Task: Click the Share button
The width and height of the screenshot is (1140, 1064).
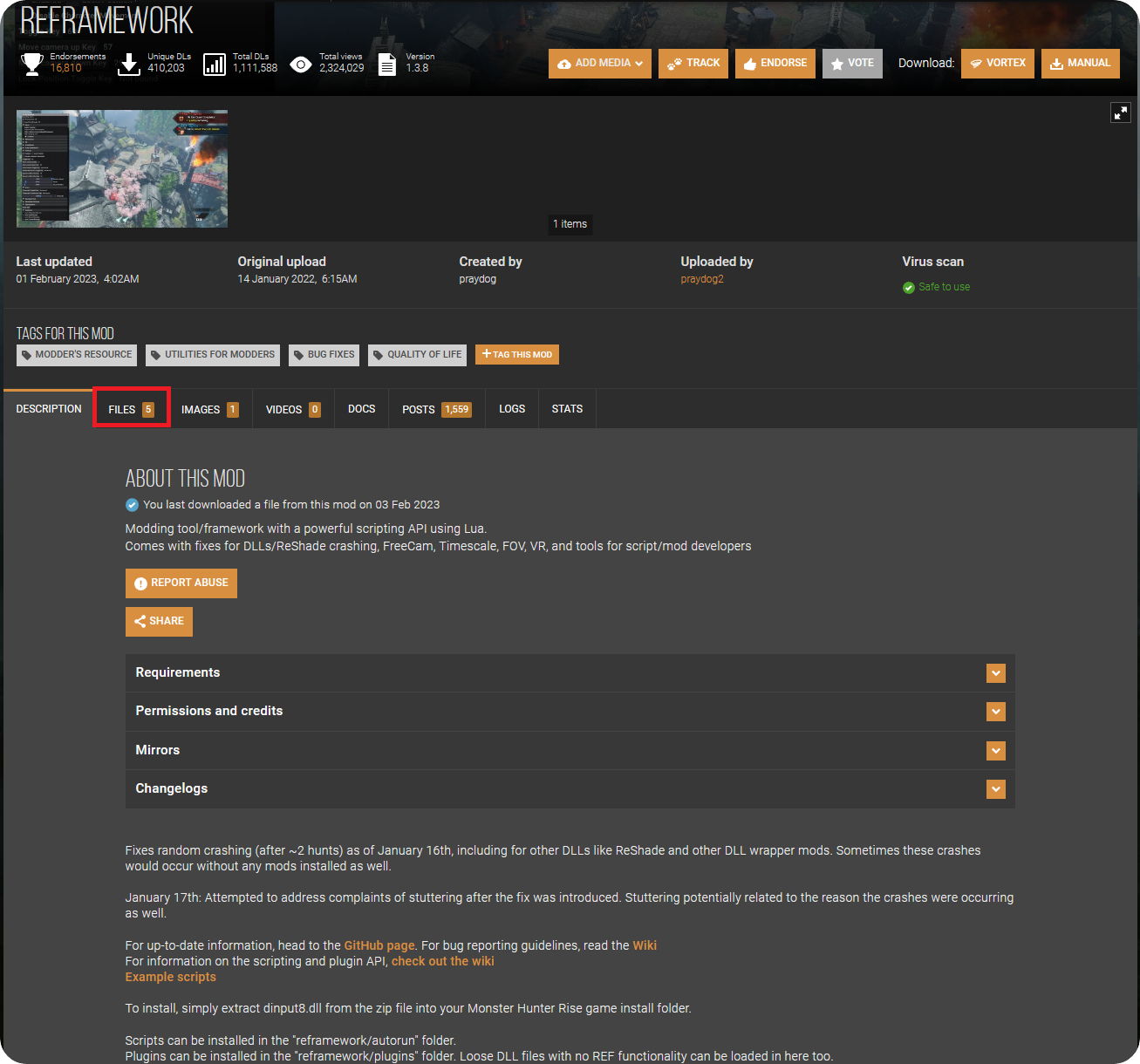Action: click(x=159, y=622)
